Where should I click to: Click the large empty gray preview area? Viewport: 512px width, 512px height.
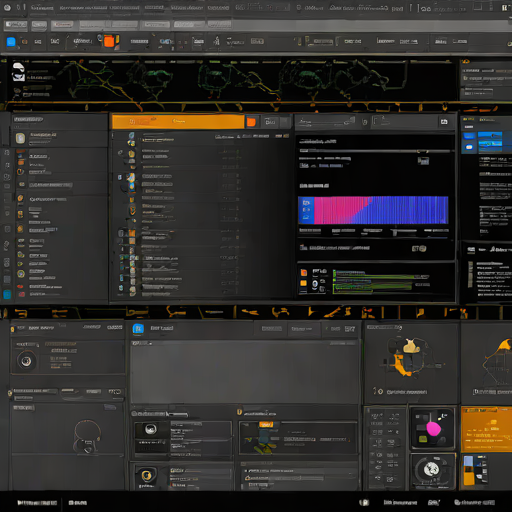click(245, 372)
